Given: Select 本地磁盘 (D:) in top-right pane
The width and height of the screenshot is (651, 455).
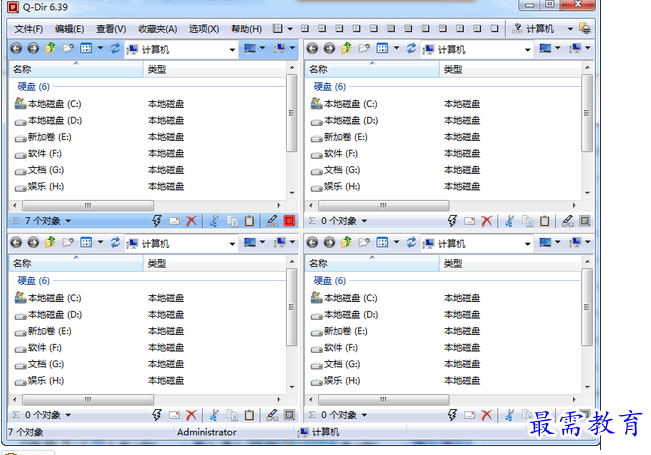Looking at the screenshot, I should pyautogui.click(x=345, y=120).
